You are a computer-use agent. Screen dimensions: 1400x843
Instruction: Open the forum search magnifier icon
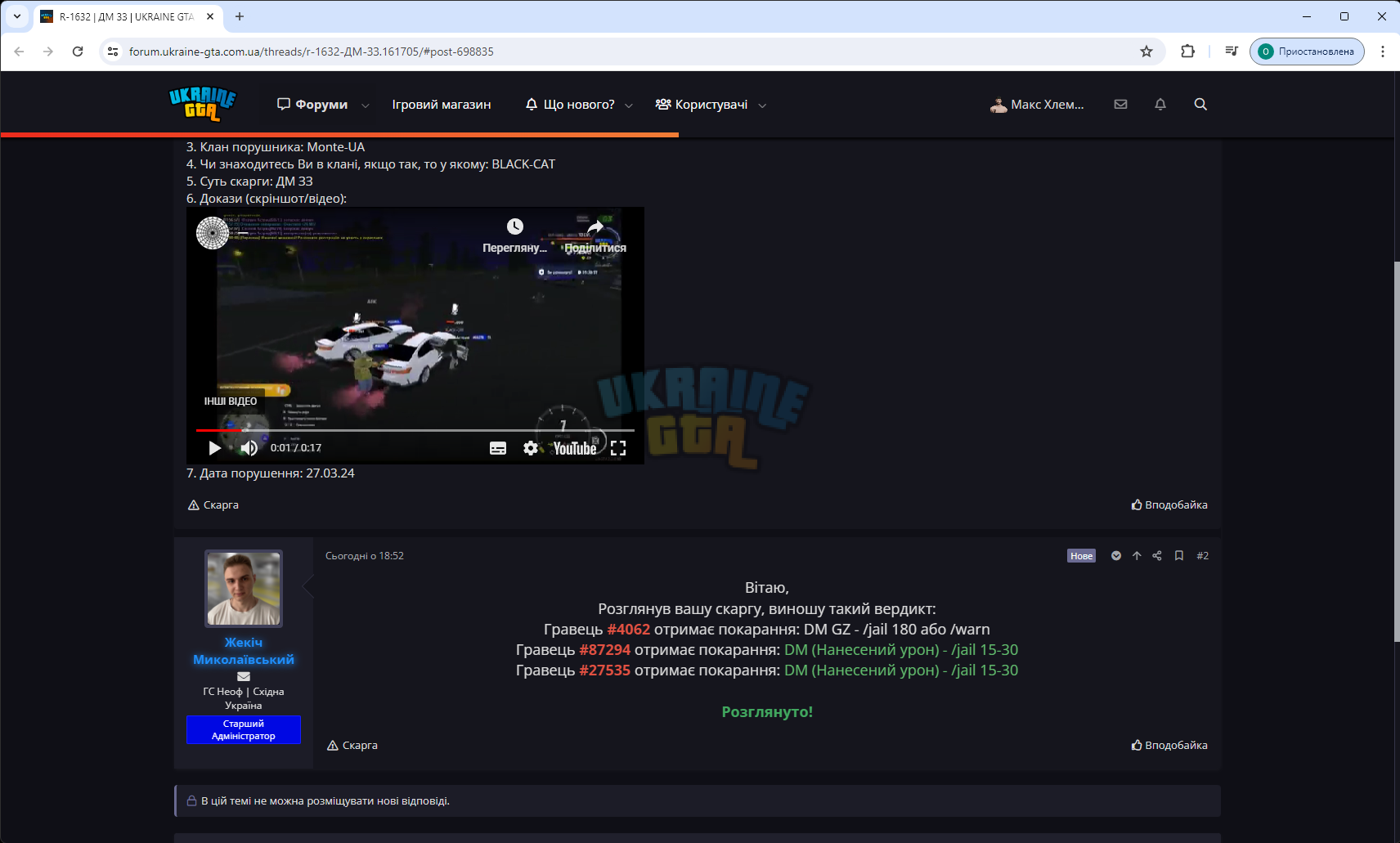point(1200,105)
